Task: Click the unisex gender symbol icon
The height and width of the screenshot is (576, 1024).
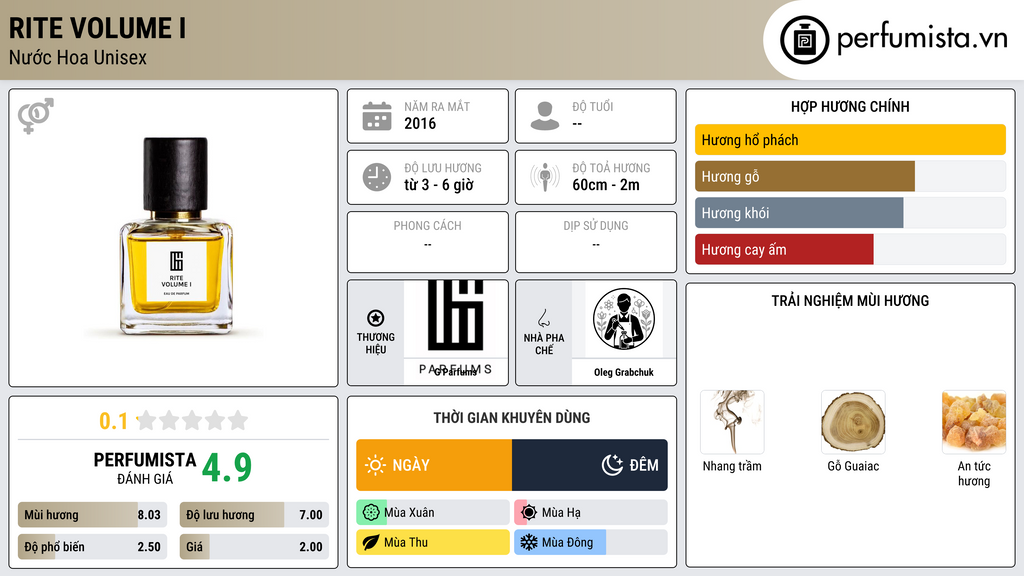Action: [36, 116]
